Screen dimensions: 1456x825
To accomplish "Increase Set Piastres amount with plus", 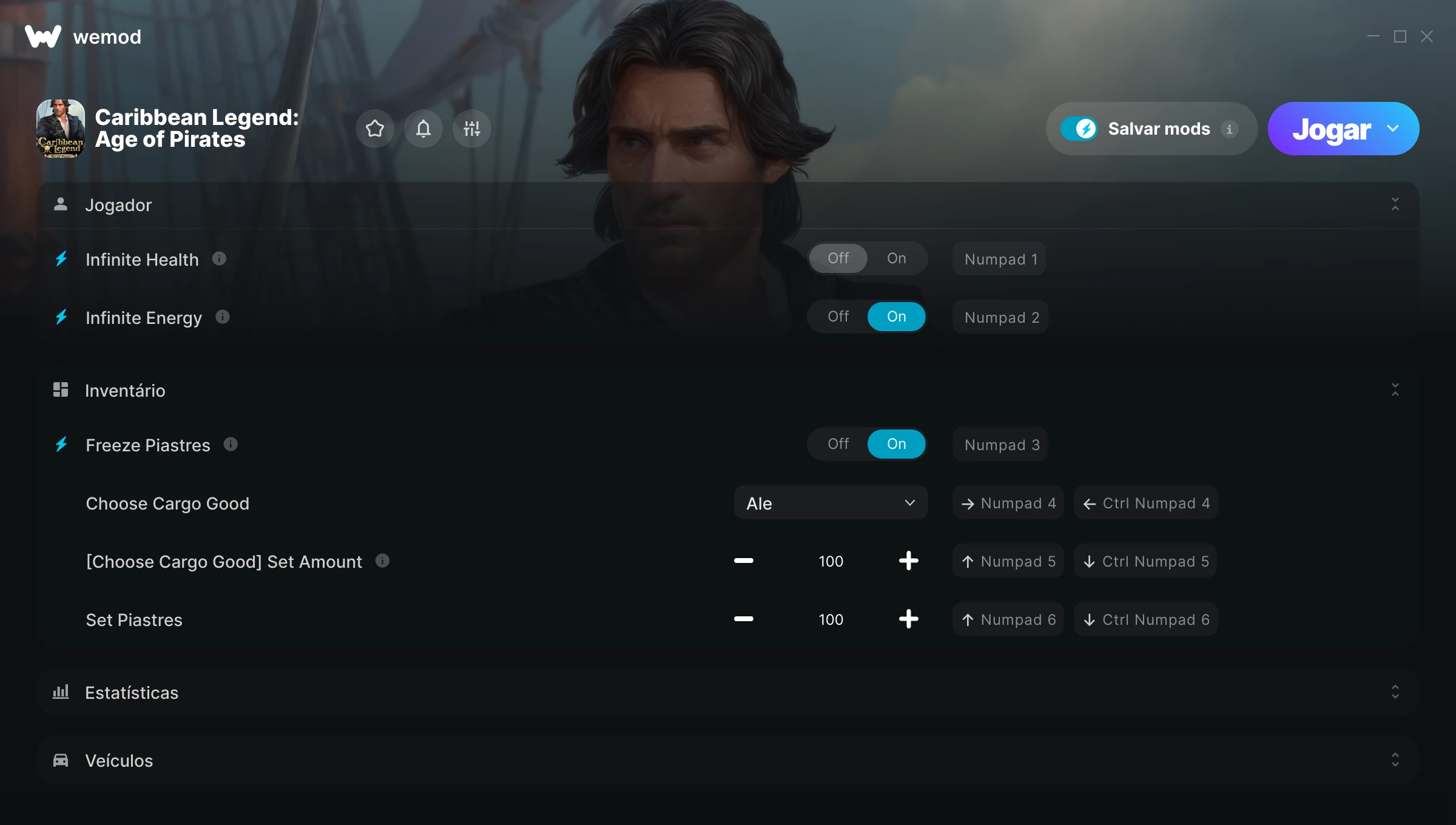I will 908,619.
